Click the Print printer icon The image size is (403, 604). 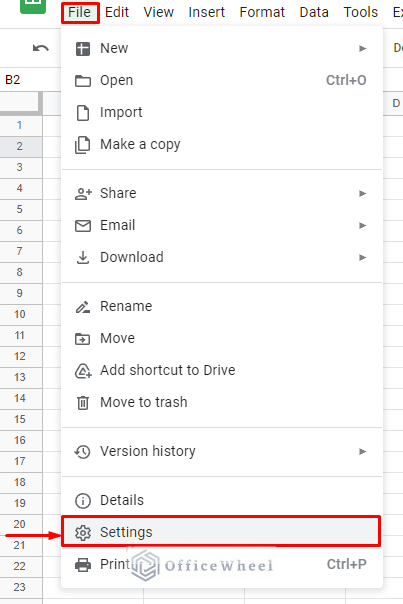pos(83,565)
